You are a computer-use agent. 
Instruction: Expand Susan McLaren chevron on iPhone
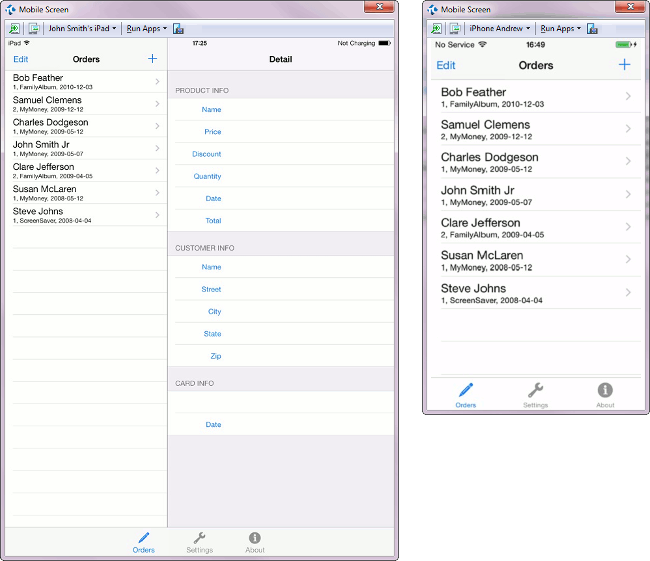click(628, 260)
